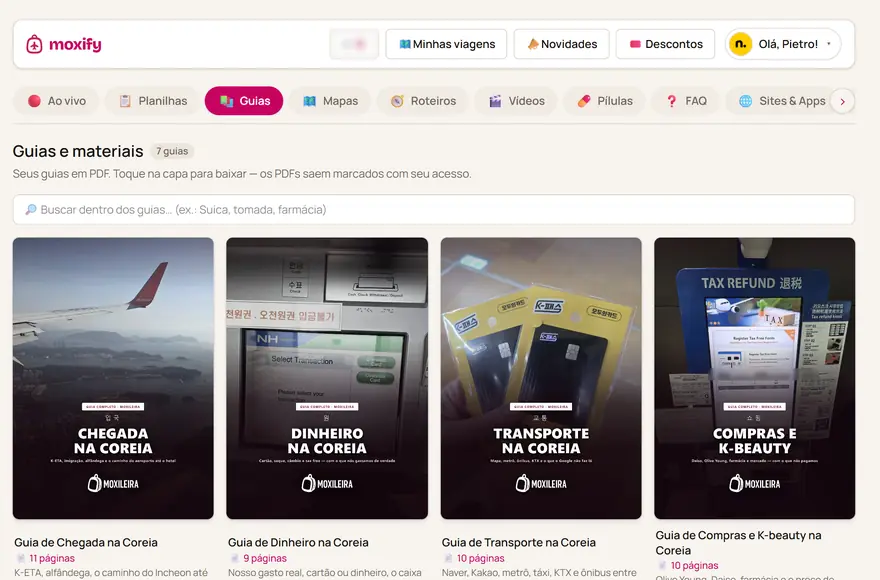This screenshot has height=580, width=880.
Task: Open the "Guia de Chegada na Coreia" title
Action: (86, 542)
